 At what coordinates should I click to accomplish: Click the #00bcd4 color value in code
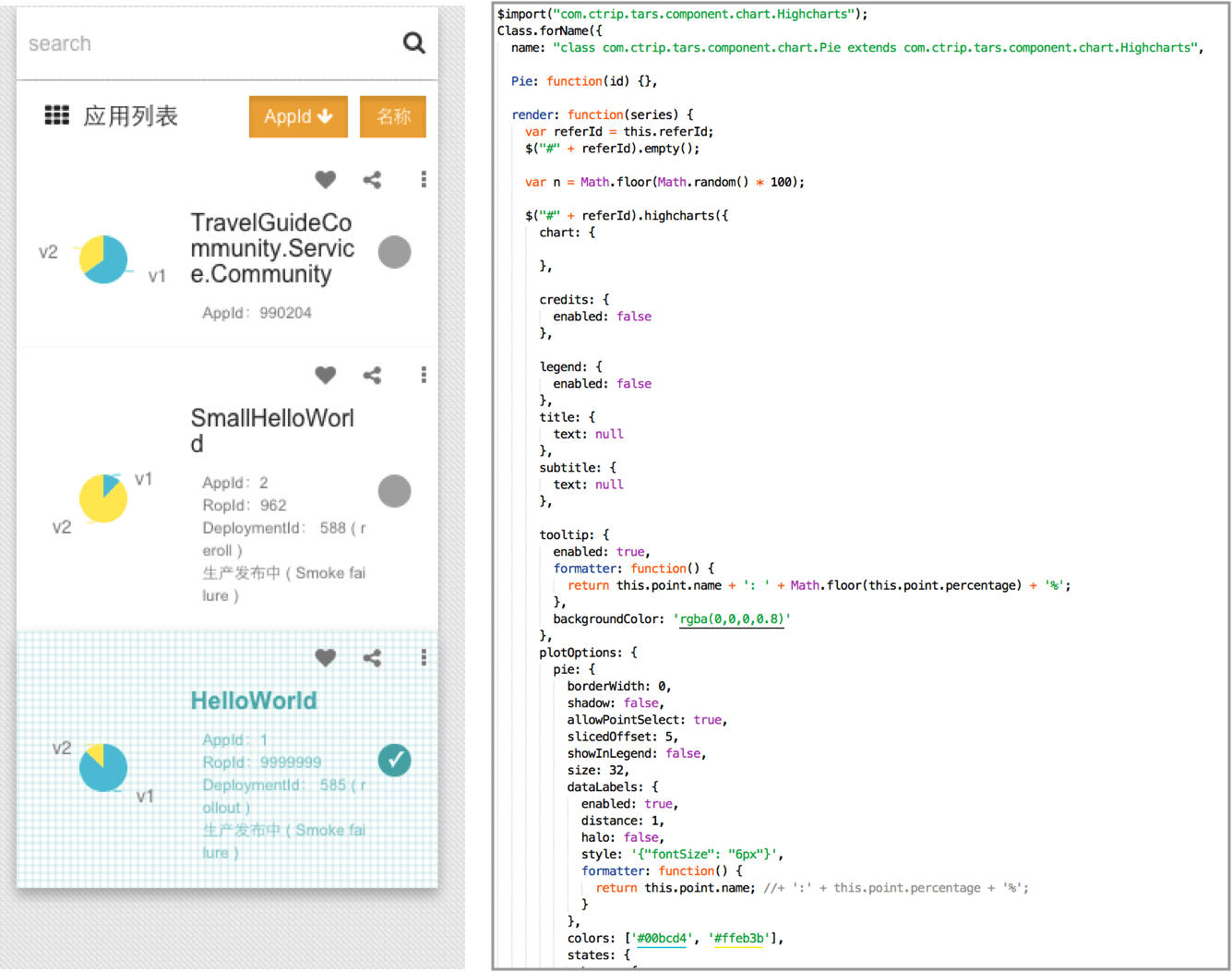click(x=662, y=938)
